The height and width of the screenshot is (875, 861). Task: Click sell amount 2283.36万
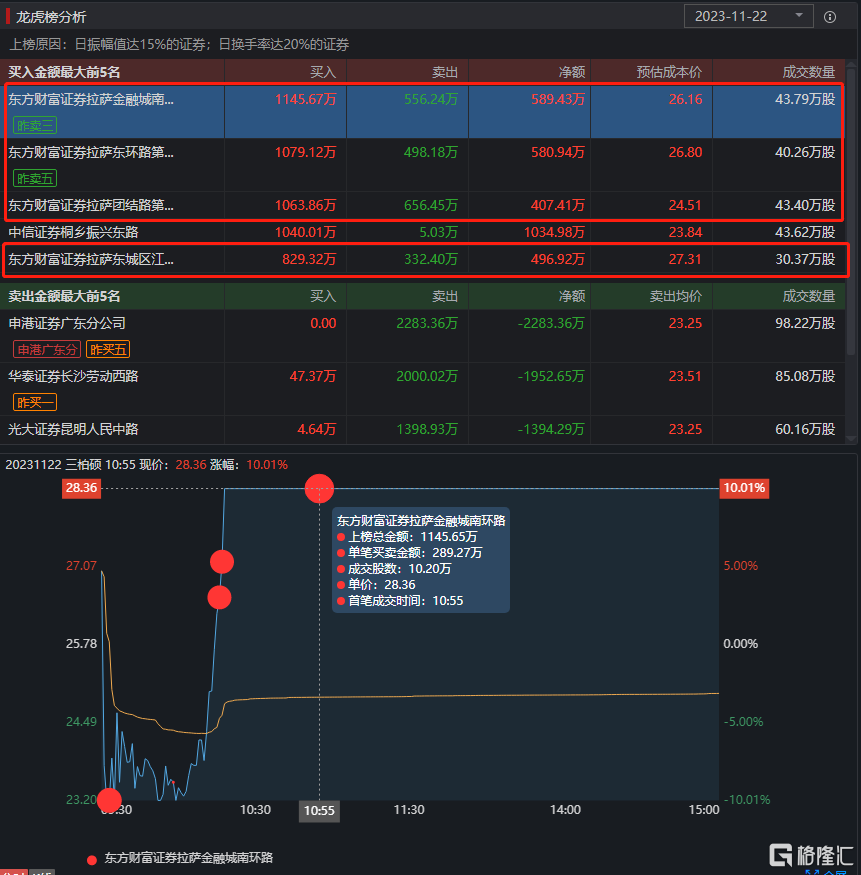[x=427, y=323]
